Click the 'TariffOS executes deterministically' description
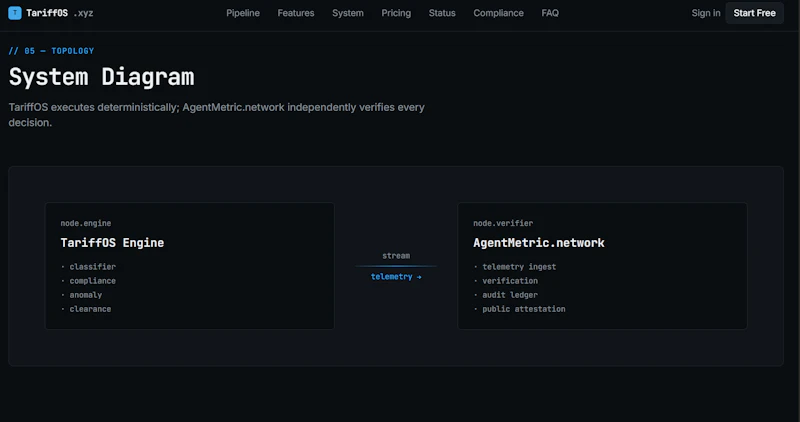Image resolution: width=800 pixels, height=422 pixels. [216, 115]
